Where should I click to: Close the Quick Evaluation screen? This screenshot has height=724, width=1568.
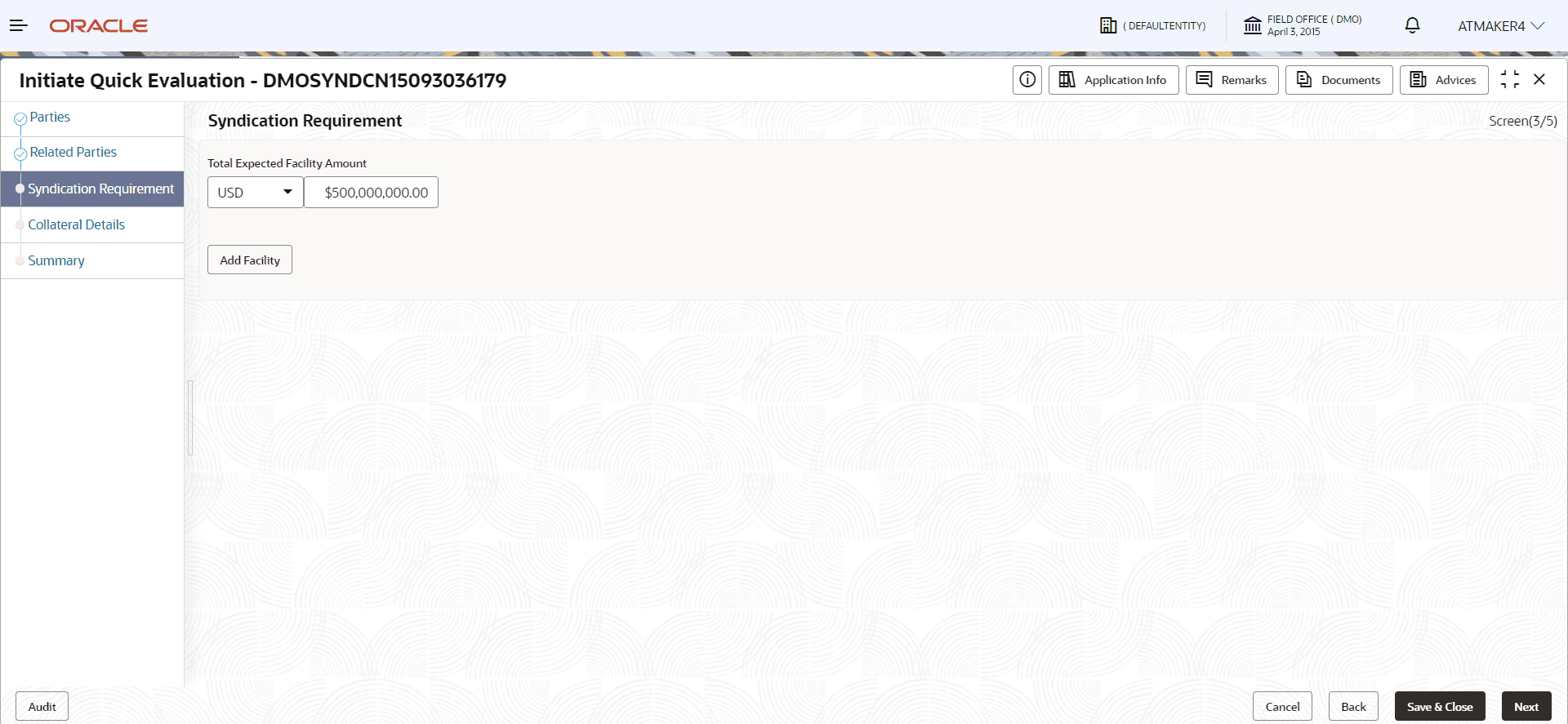pyautogui.click(x=1539, y=80)
